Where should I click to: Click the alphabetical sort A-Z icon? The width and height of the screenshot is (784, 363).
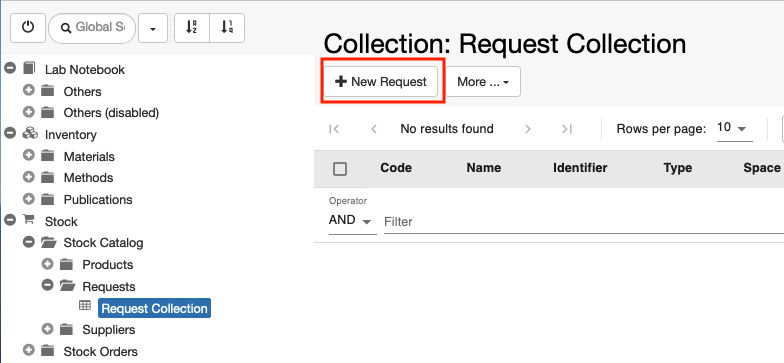(192, 28)
